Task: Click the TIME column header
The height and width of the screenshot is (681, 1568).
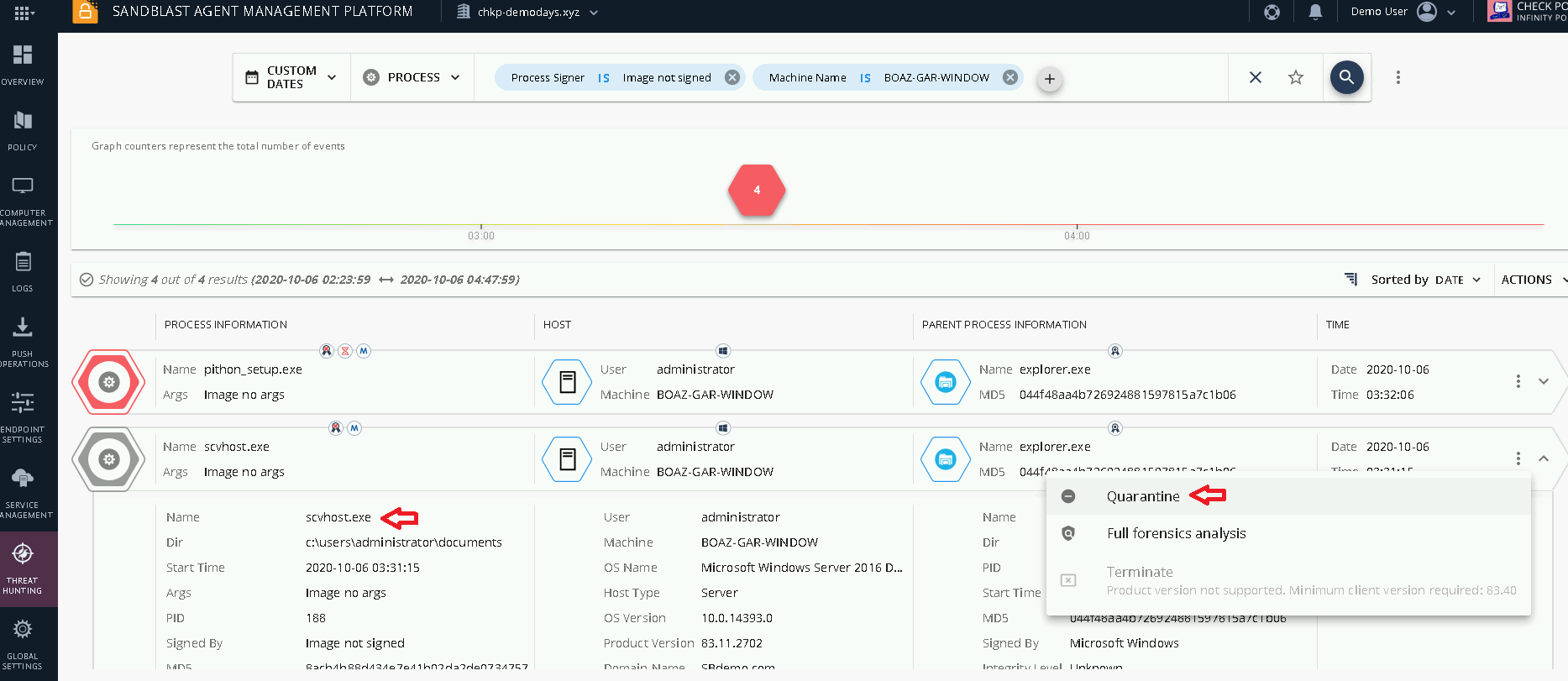Action: (1338, 325)
